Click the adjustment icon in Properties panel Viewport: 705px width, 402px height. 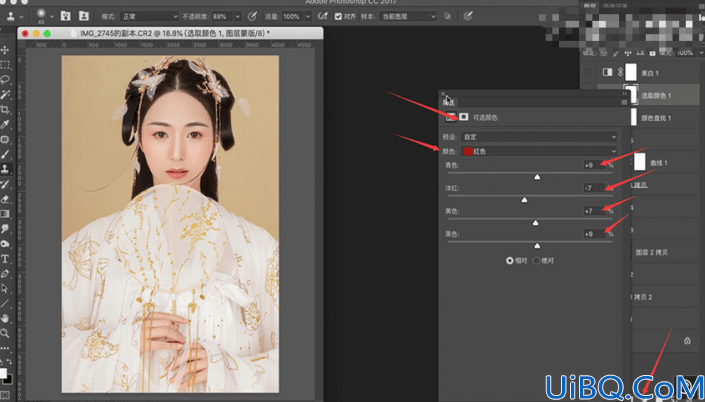point(451,117)
